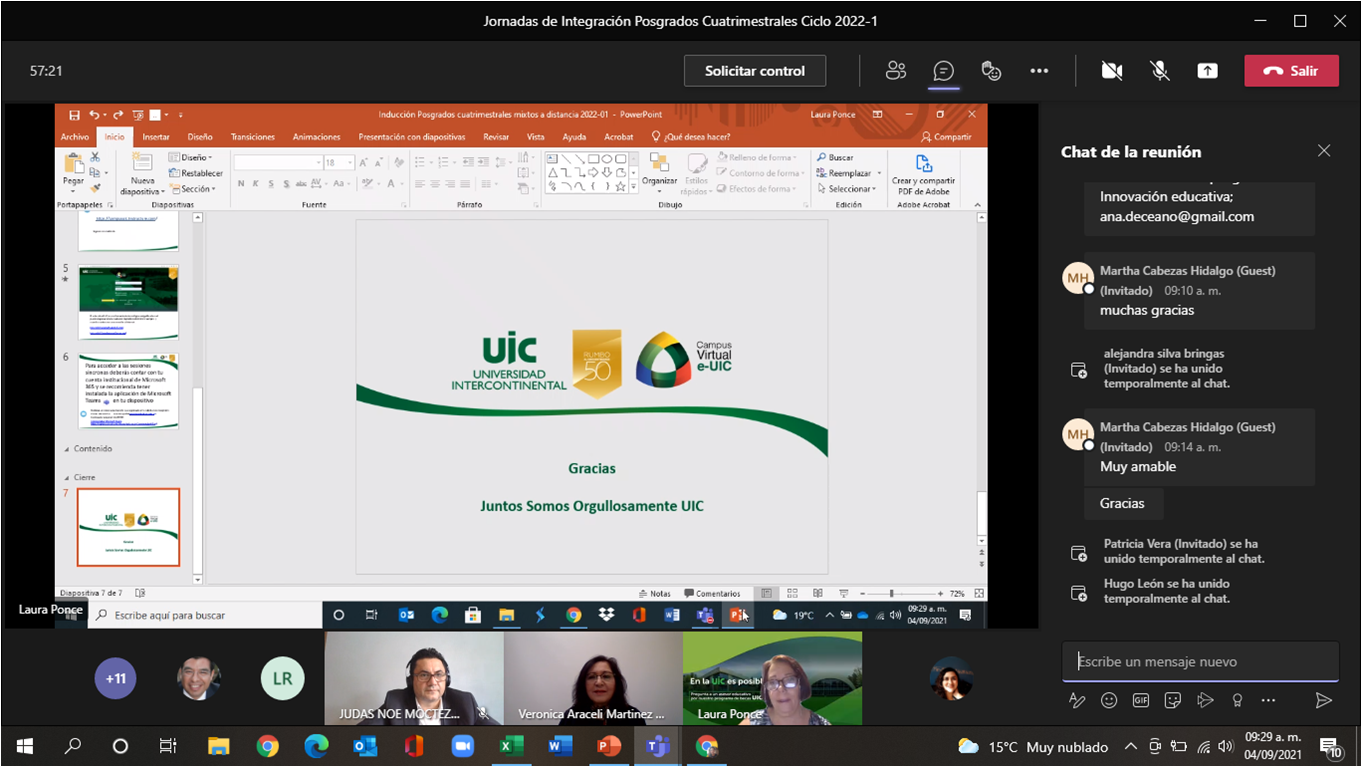The image size is (1362, 767).
Task: Turn on the camera in Teams meeting
Action: (x=1111, y=71)
